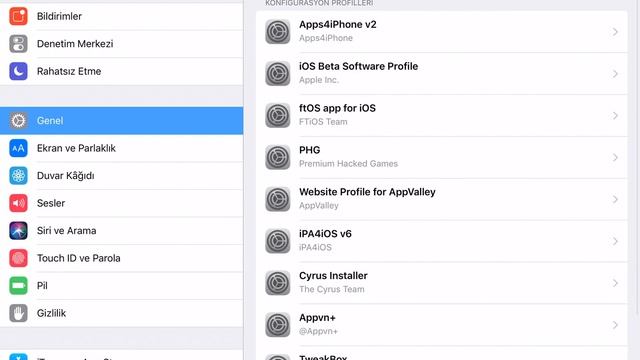The image size is (640, 360).
Task: Click the AppValley subtitle text
Action: coord(318,206)
